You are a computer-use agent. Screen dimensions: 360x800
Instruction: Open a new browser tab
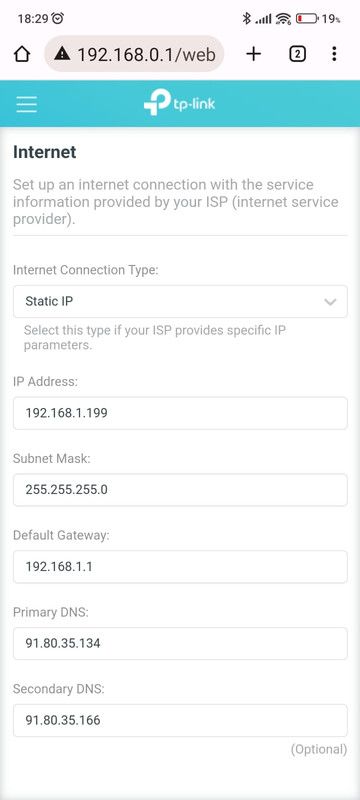(x=253, y=54)
